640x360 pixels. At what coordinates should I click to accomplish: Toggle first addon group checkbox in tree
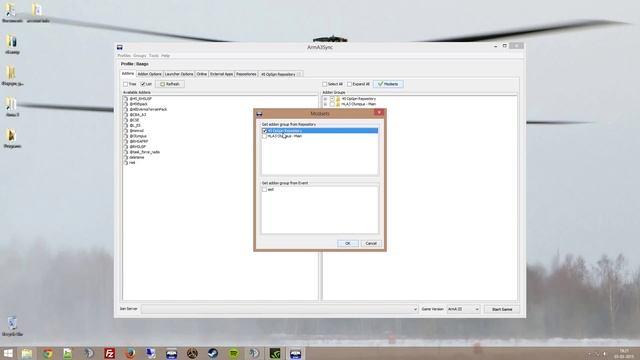coord(332,99)
